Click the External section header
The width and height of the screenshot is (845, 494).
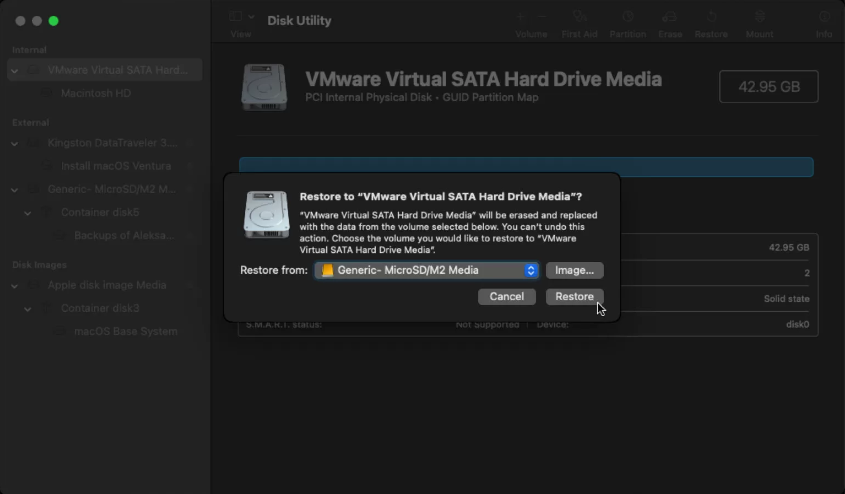pos(31,123)
